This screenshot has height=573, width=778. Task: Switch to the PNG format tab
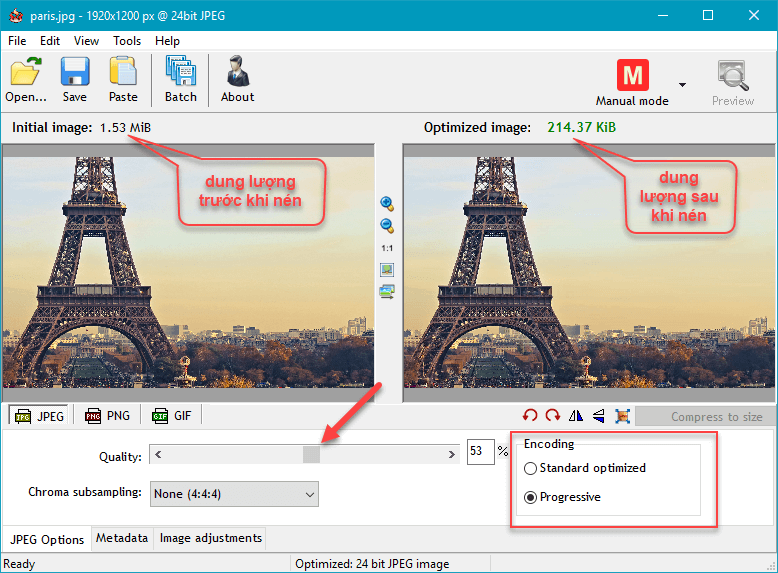(107, 416)
